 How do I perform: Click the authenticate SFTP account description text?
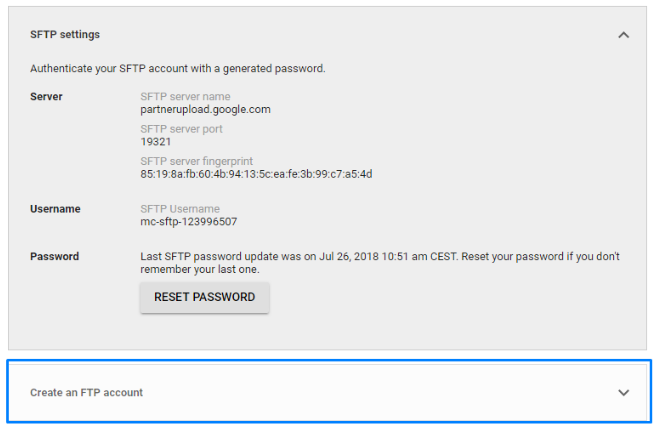pos(178,69)
